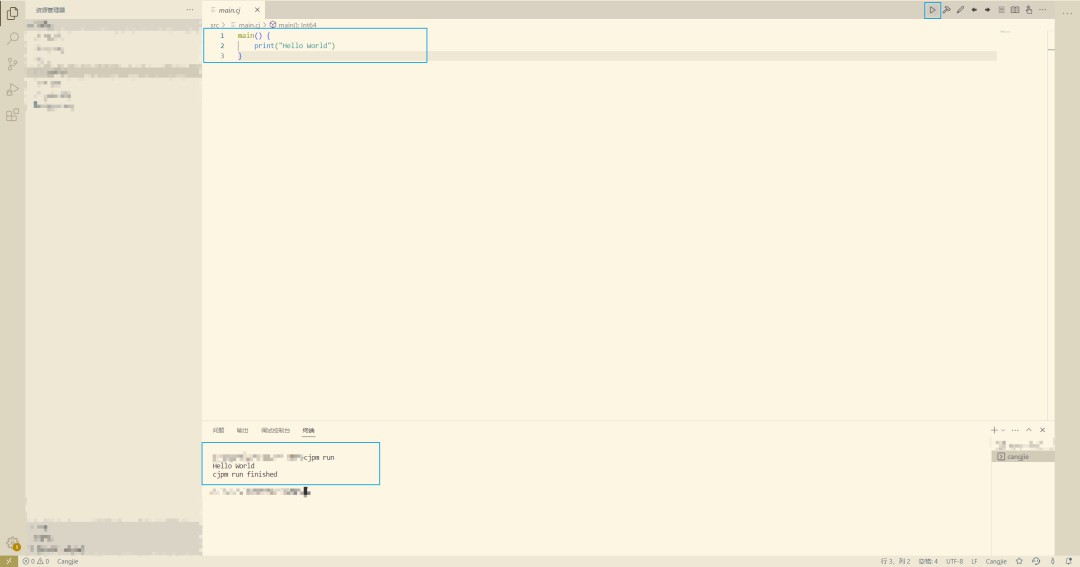Viewport: 1080px width, 567px height.
Task: Maximize the terminal panel with chevron
Action: tap(1028, 430)
